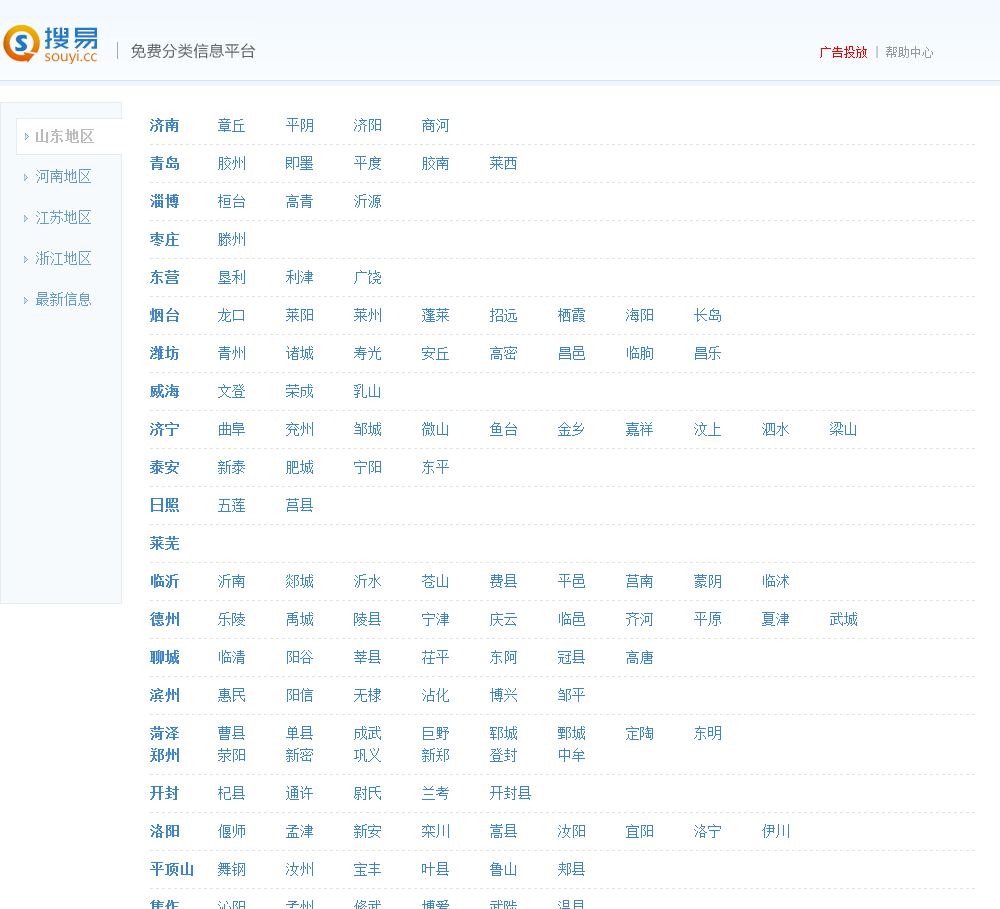
Task: Choose 荣成 under 威海
Action: 300,392
